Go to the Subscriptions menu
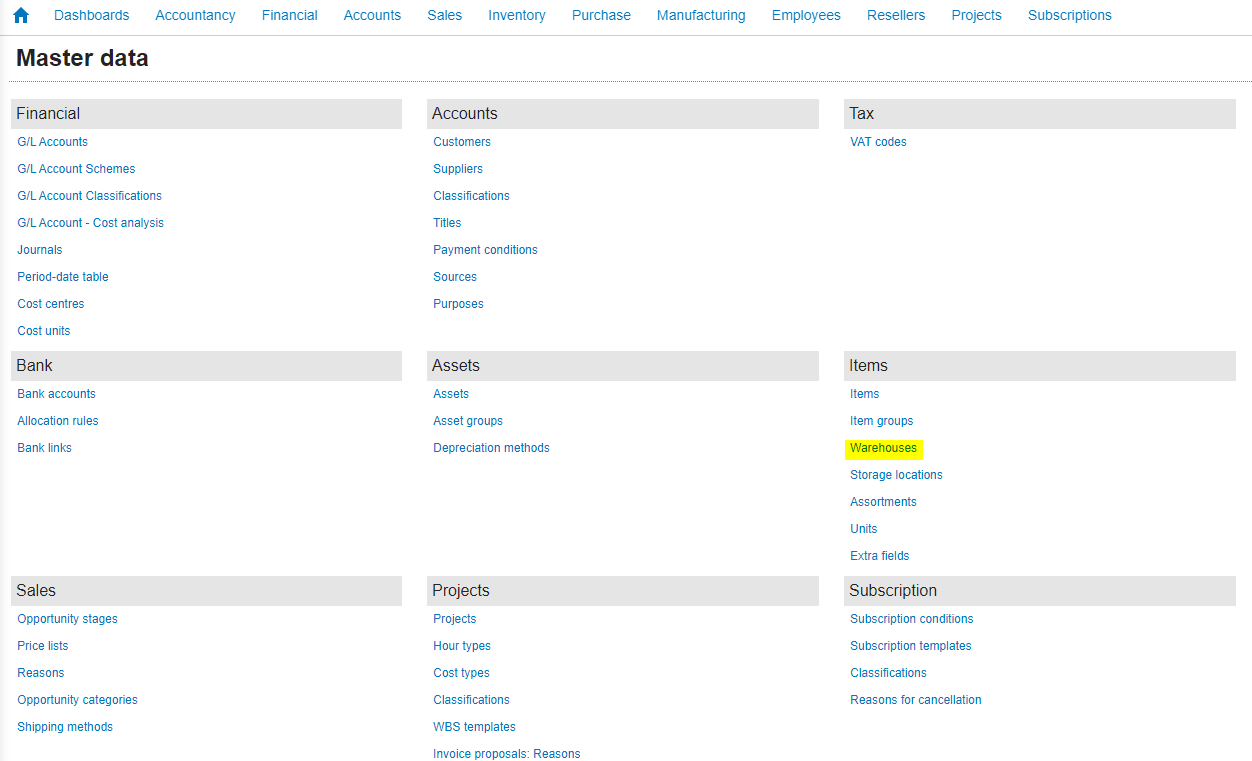The width and height of the screenshot is (1252, 761). 1069,15
